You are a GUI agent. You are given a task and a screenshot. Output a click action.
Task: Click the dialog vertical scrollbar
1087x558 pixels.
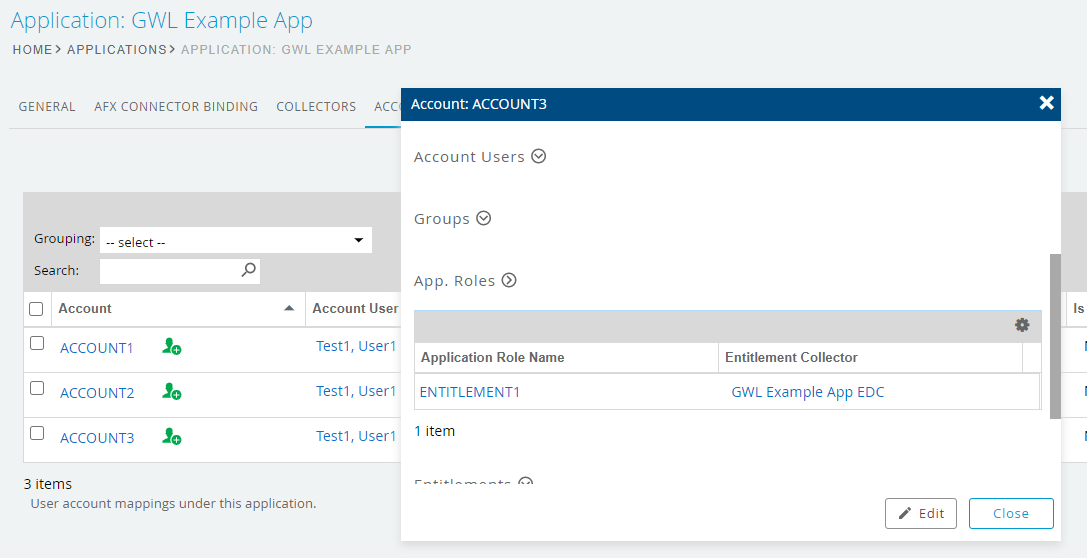pyautogui.click(x=1054, y=335)
